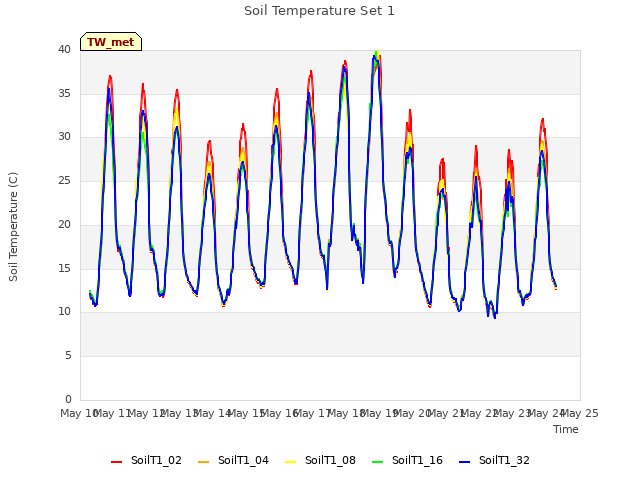
Task: Click the y-axis value 5
Action: [68, 356]
